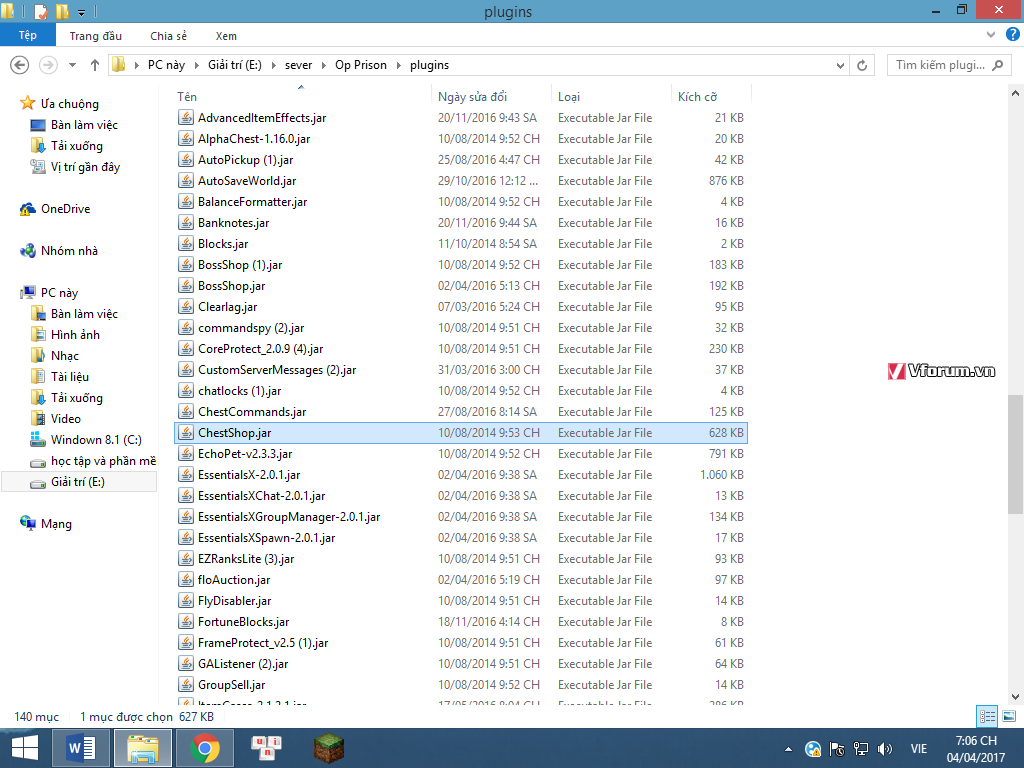Open Nhạc folder in sidebar
1024x768 pixels.
pos(65,356)
